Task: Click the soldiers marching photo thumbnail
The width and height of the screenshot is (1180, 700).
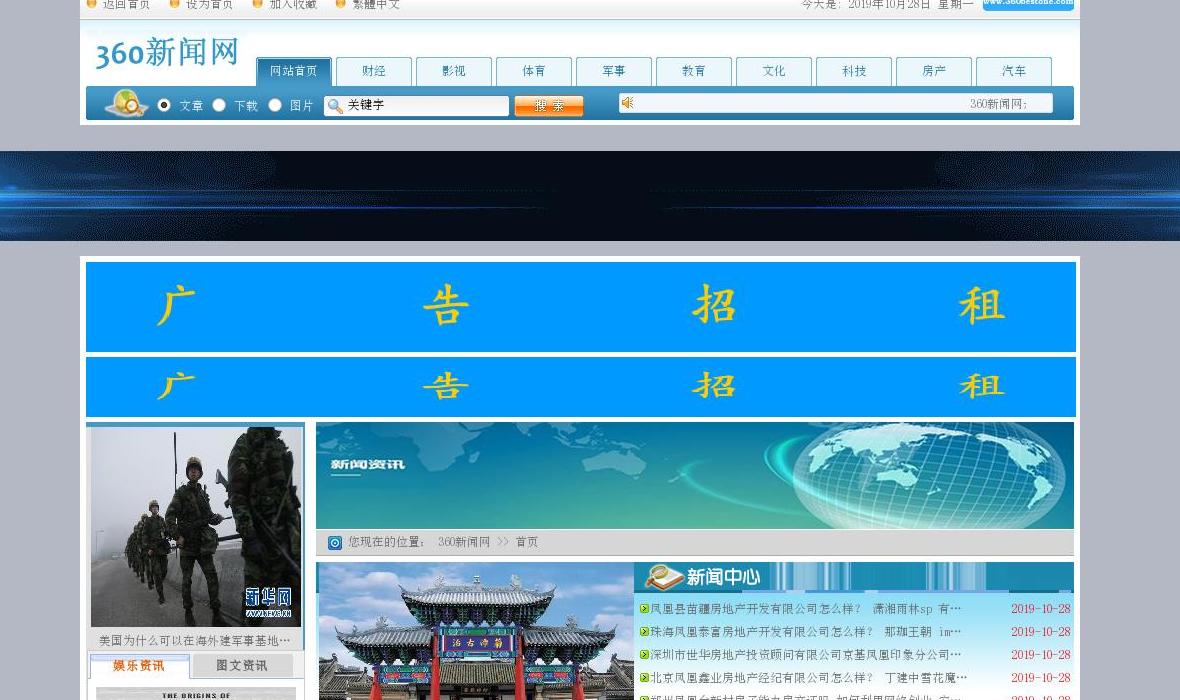Action: point(196,527)
